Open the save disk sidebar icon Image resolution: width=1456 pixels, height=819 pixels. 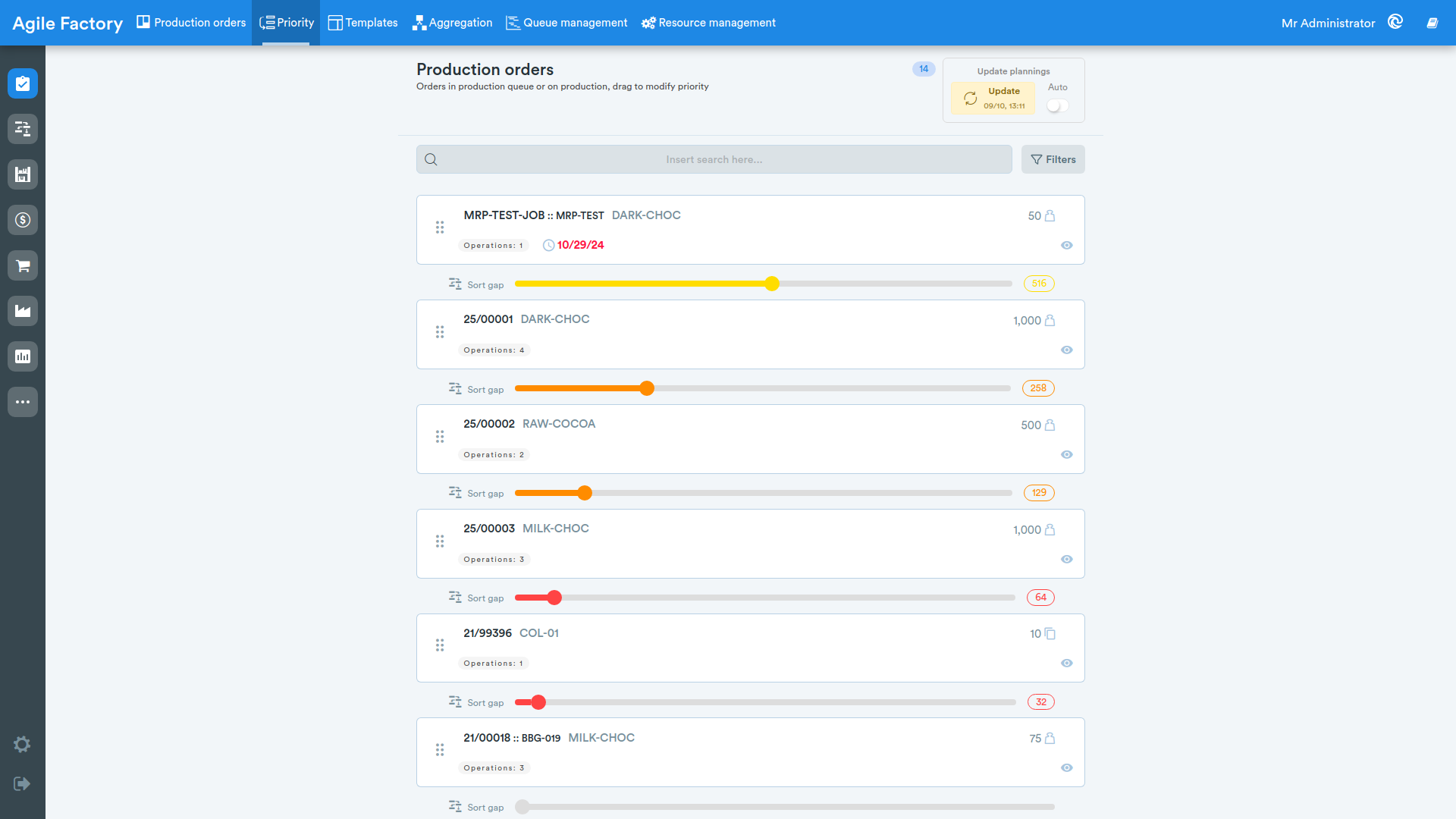[x=23, y=174]
